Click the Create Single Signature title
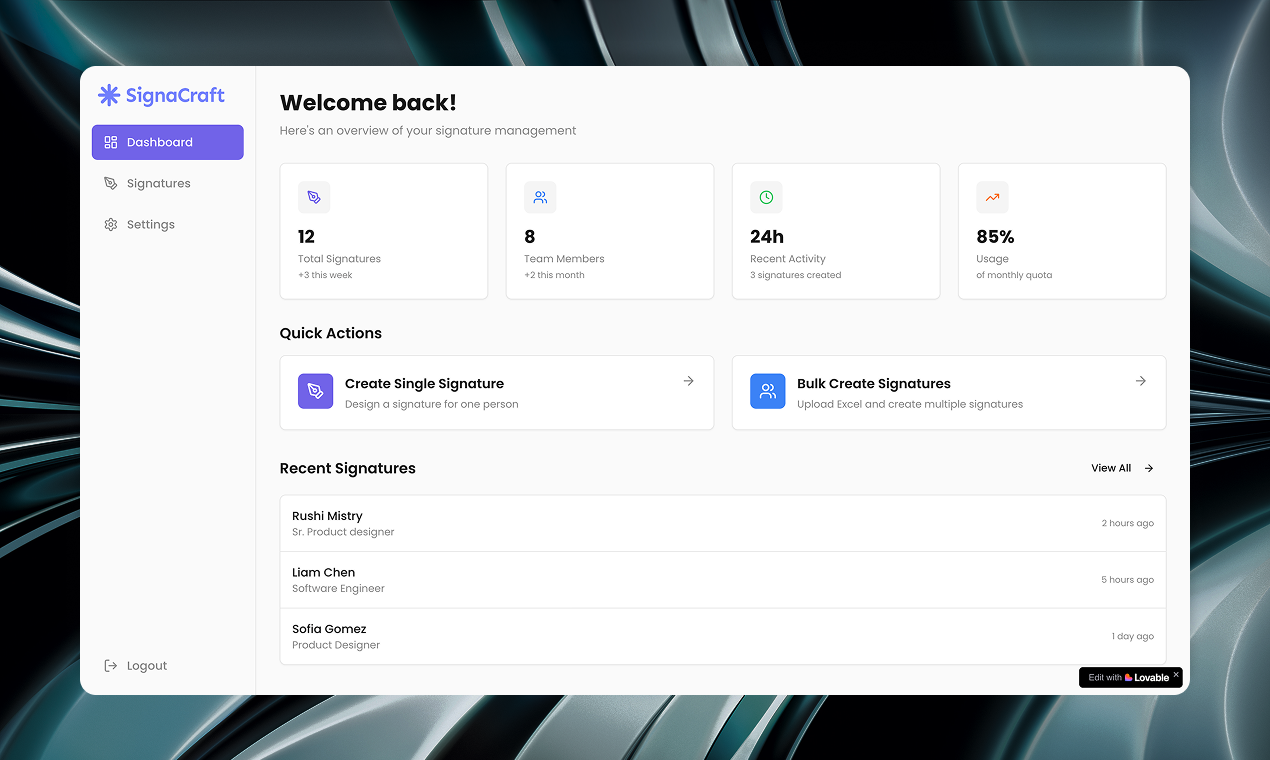1270x760 pixels. tap(424, 383)
